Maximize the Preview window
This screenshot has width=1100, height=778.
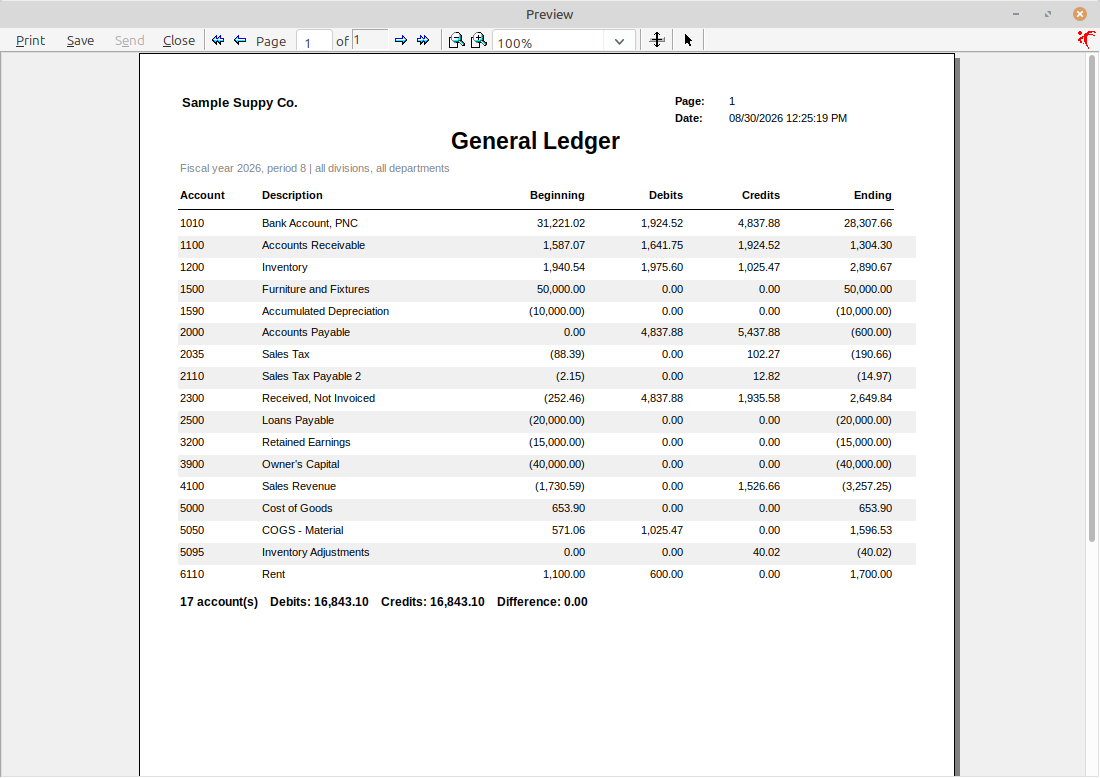point(1048,14)
